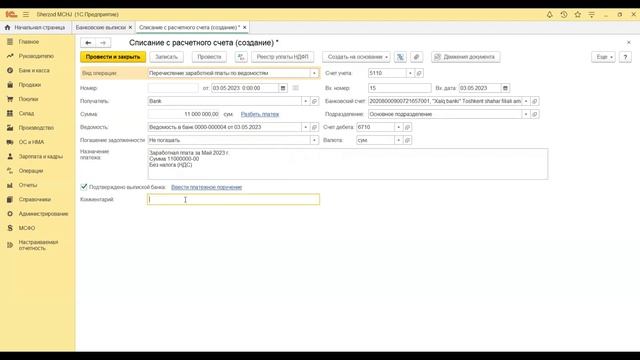Open calendar for document date

point(283,88)
